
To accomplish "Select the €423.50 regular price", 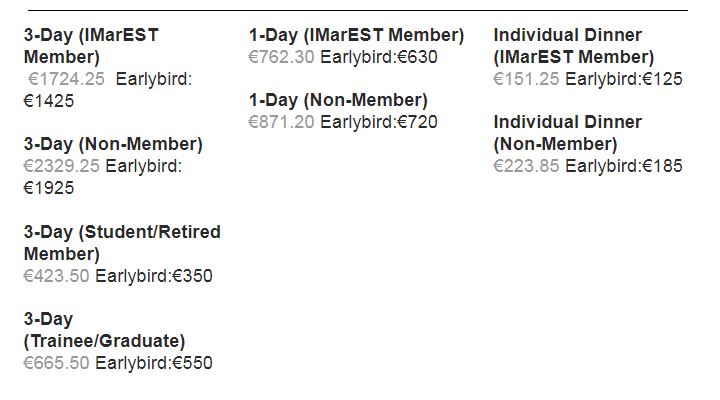I will [x=56, y=276].
